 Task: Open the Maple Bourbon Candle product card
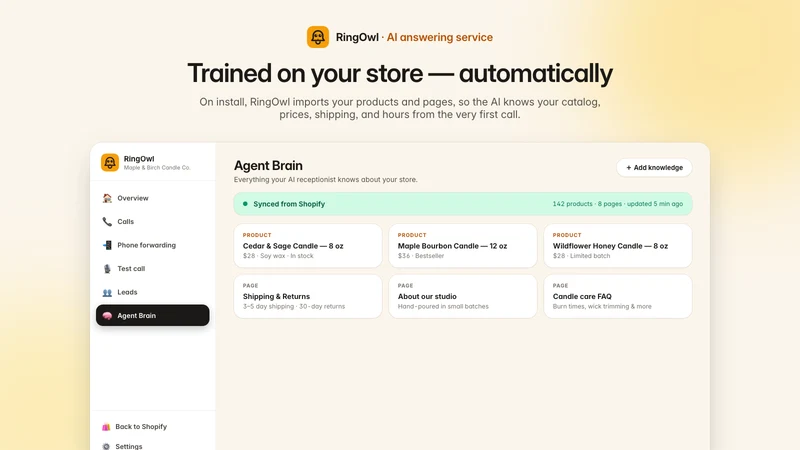point(463,245)
